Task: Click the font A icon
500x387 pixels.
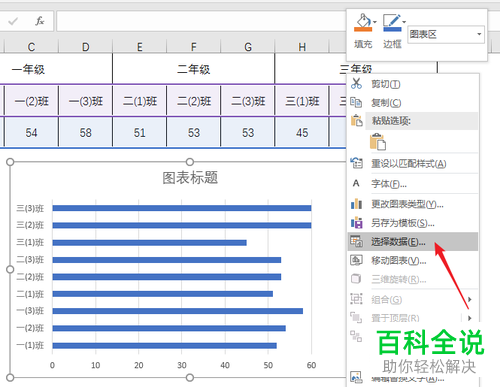Action: [x=356, y=183]
